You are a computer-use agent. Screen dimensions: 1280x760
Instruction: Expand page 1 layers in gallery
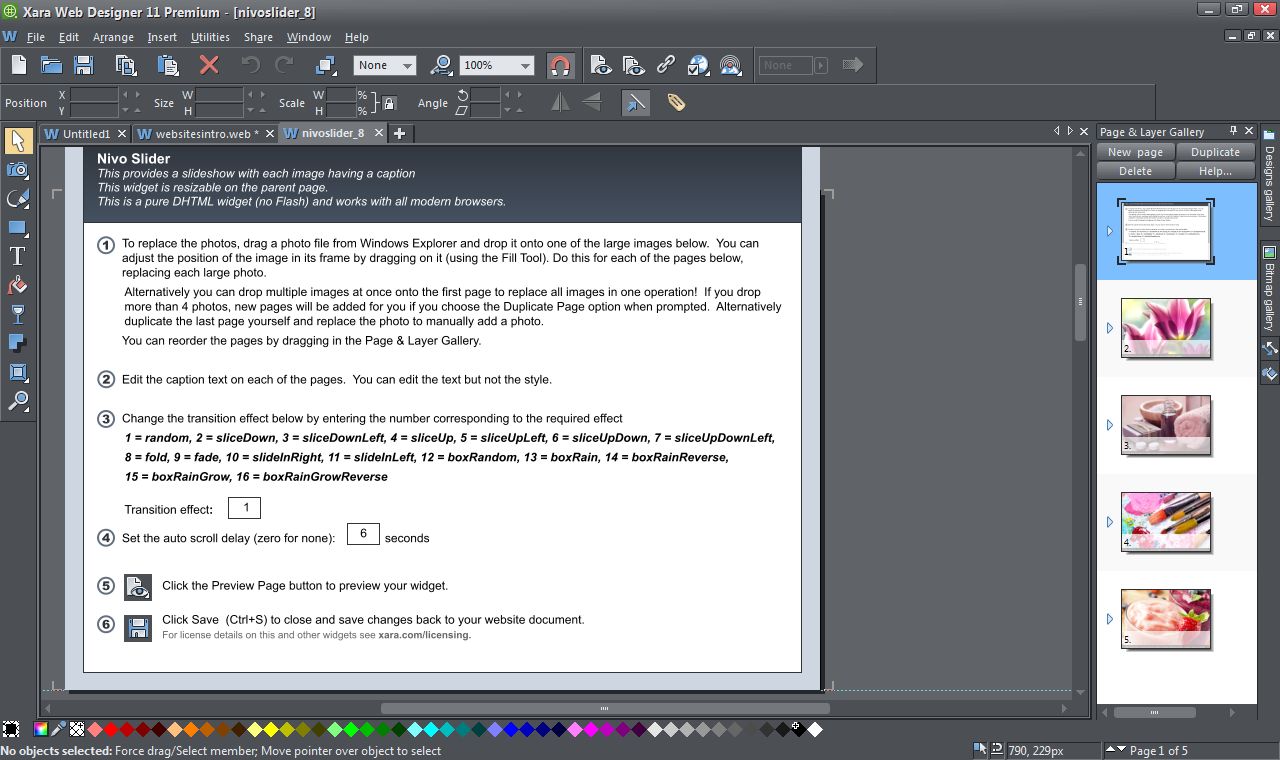(x=1109, y=231)
